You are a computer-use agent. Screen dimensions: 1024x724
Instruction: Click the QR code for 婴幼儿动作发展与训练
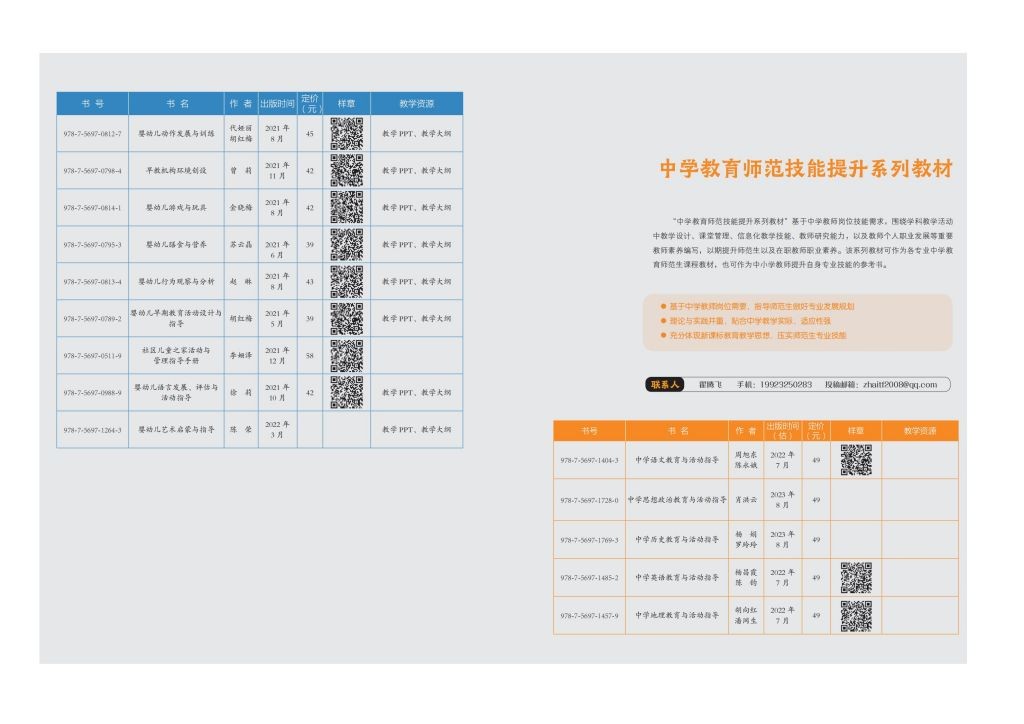point(346,133)
